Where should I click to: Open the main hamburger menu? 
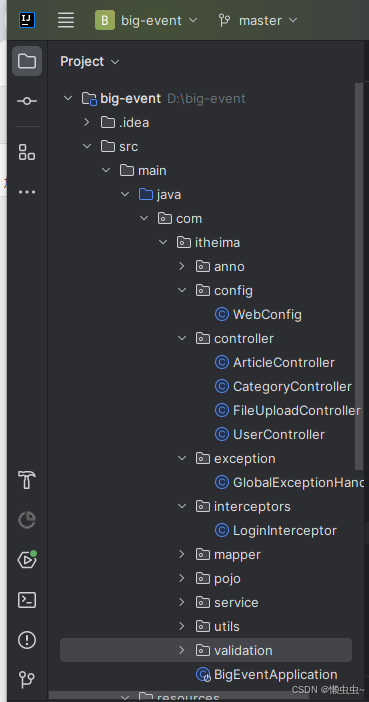coord(66,20)
